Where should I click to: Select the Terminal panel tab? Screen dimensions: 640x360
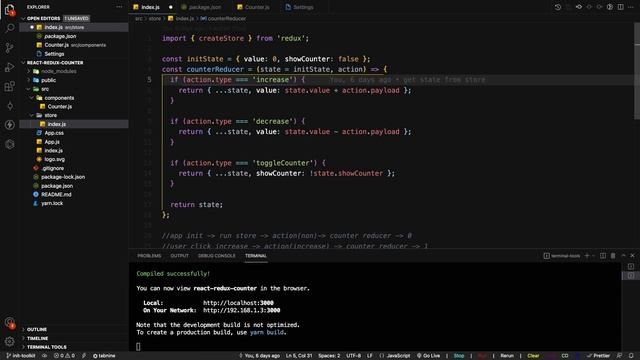[256, 256]
